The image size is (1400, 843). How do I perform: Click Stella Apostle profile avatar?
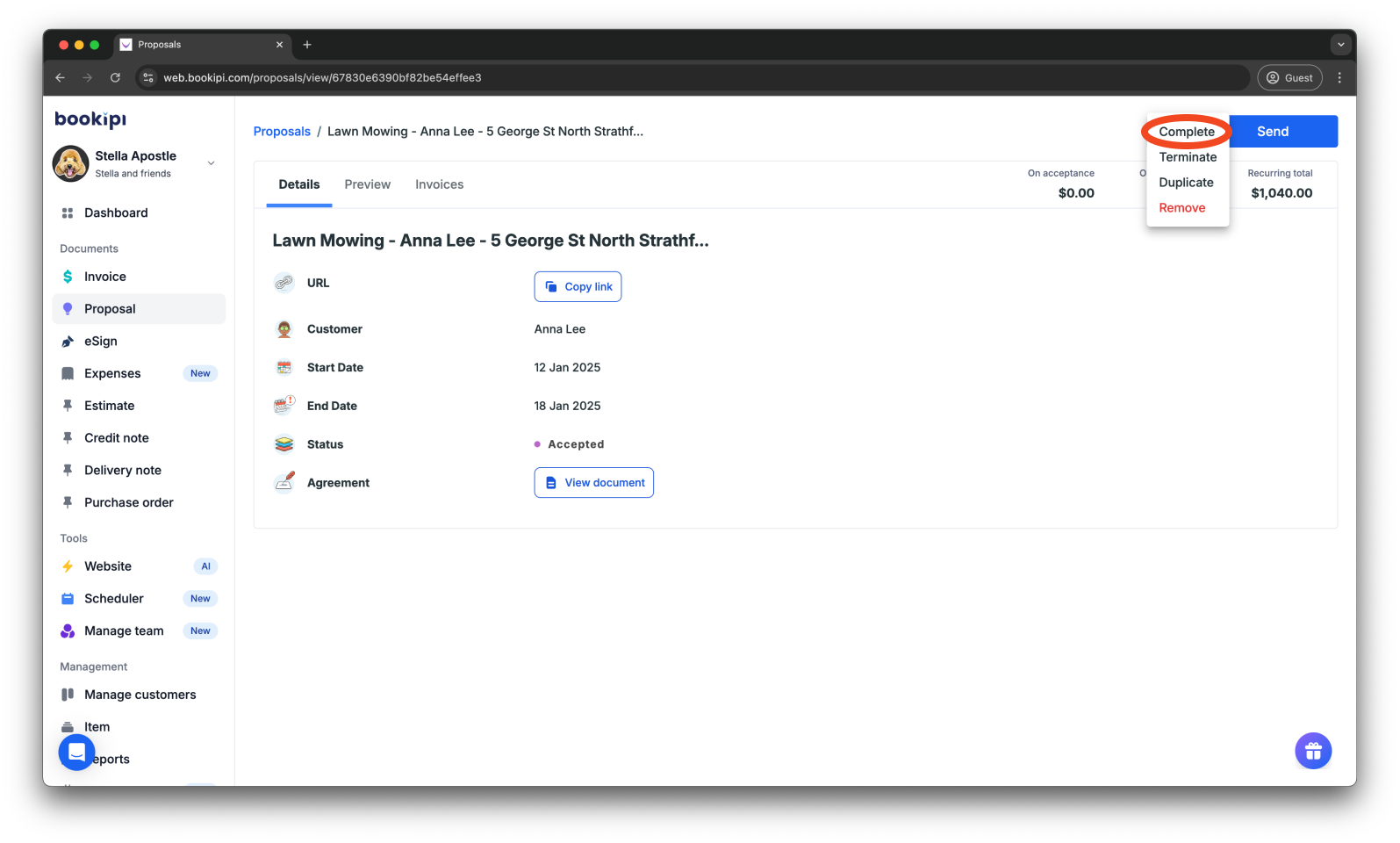point(70,163)
